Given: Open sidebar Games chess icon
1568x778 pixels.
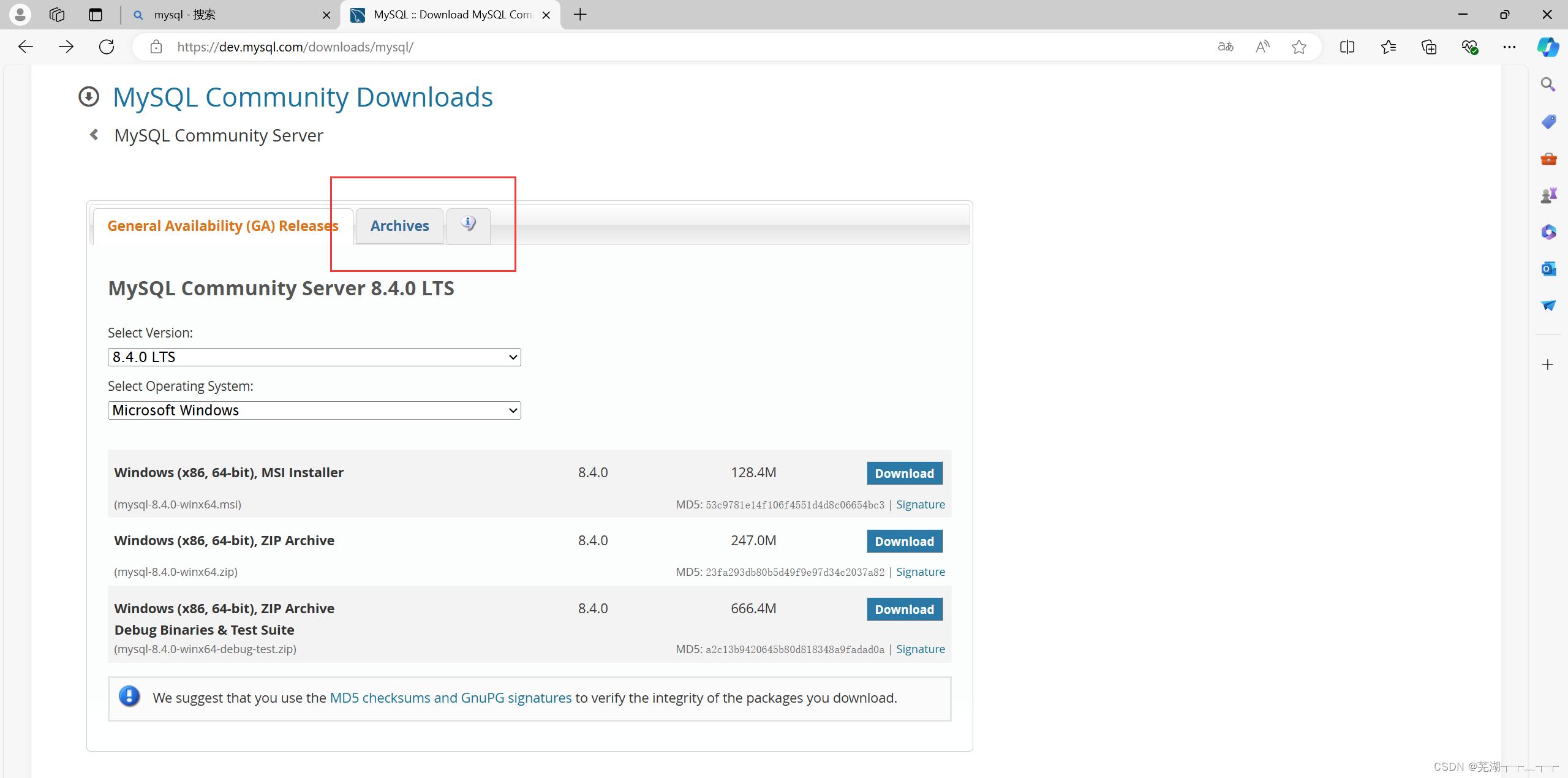Looking at the screenshot, I should (1548, 195).
